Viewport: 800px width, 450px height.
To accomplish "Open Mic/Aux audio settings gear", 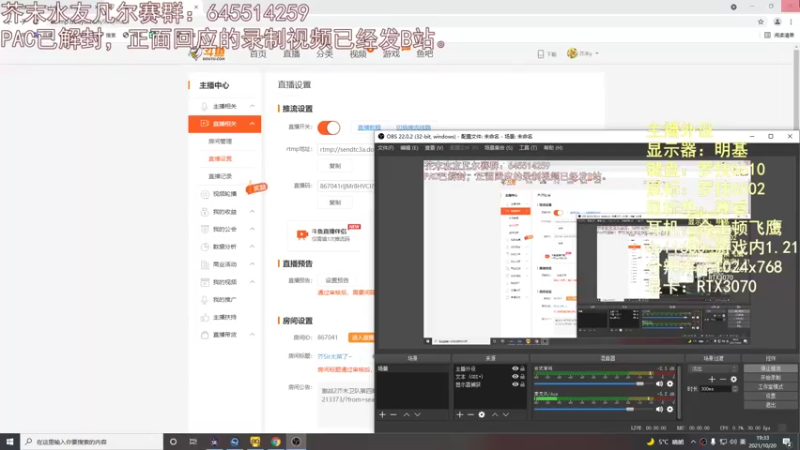I will click(670, 409).
